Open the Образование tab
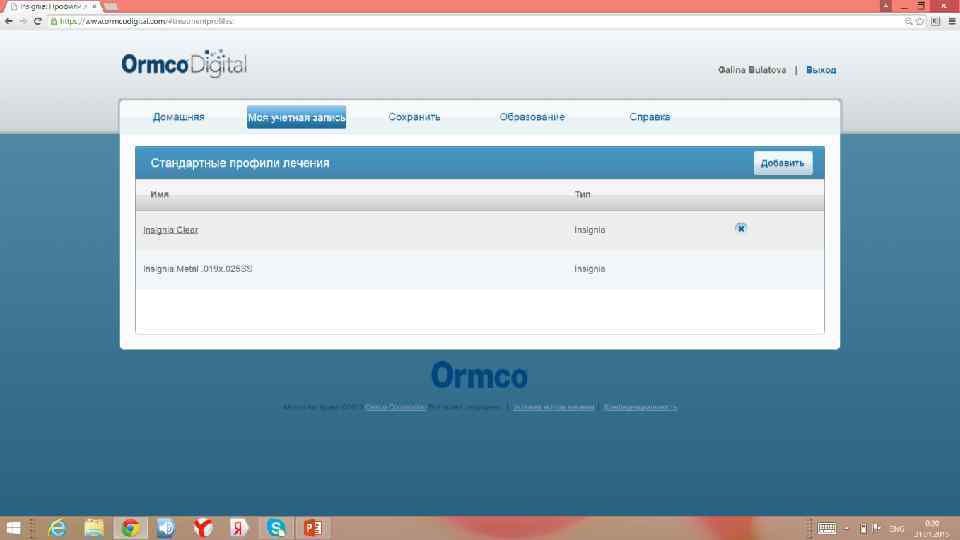This screenshot has height=540, width=960. [532, 117]
